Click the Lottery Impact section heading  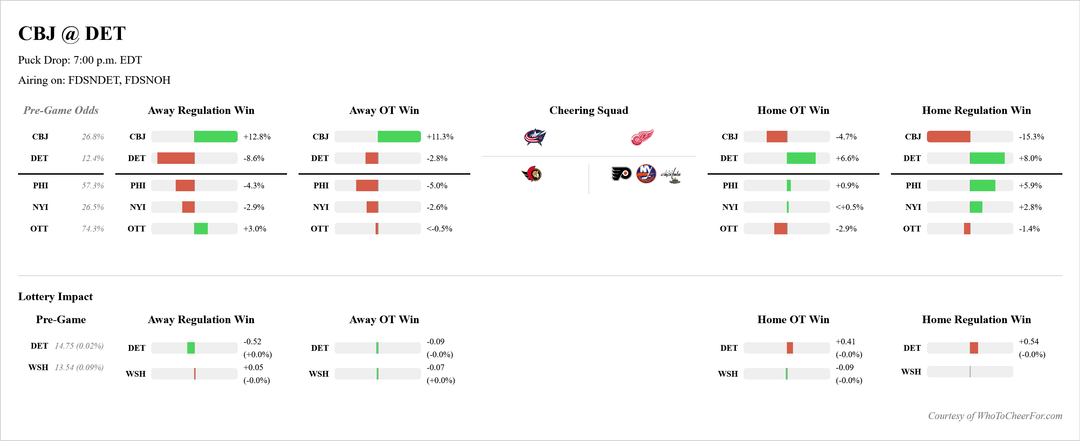pos(56,297)
